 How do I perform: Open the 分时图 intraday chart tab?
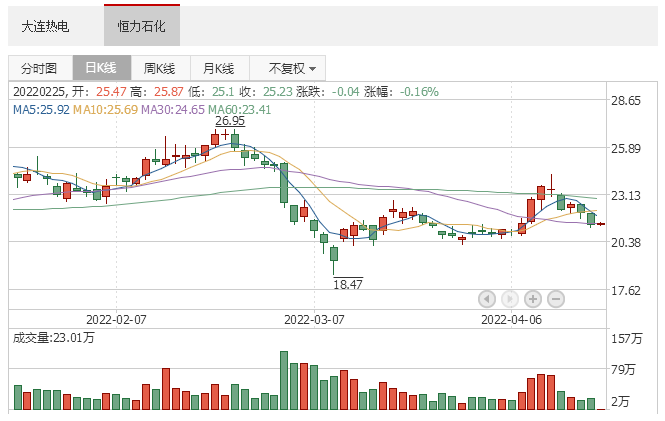(x=40, y=68)
